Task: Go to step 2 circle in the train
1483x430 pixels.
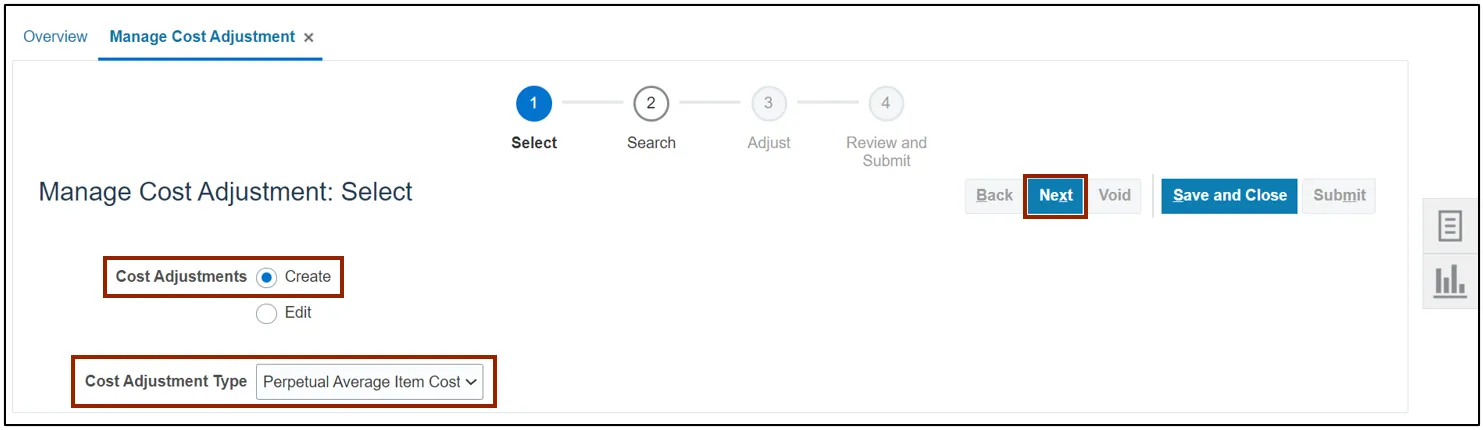Action: coord(651,103)
